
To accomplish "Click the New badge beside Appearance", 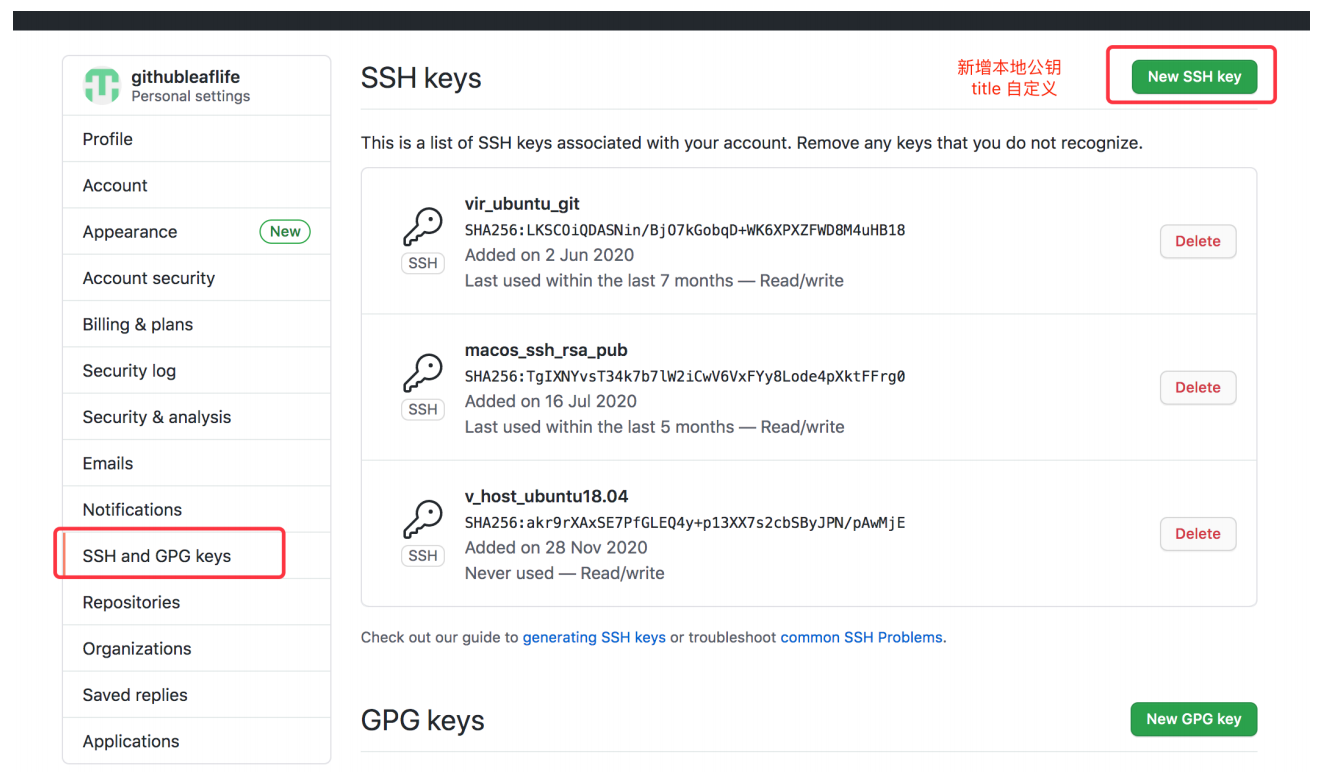I will coord(285,232).
